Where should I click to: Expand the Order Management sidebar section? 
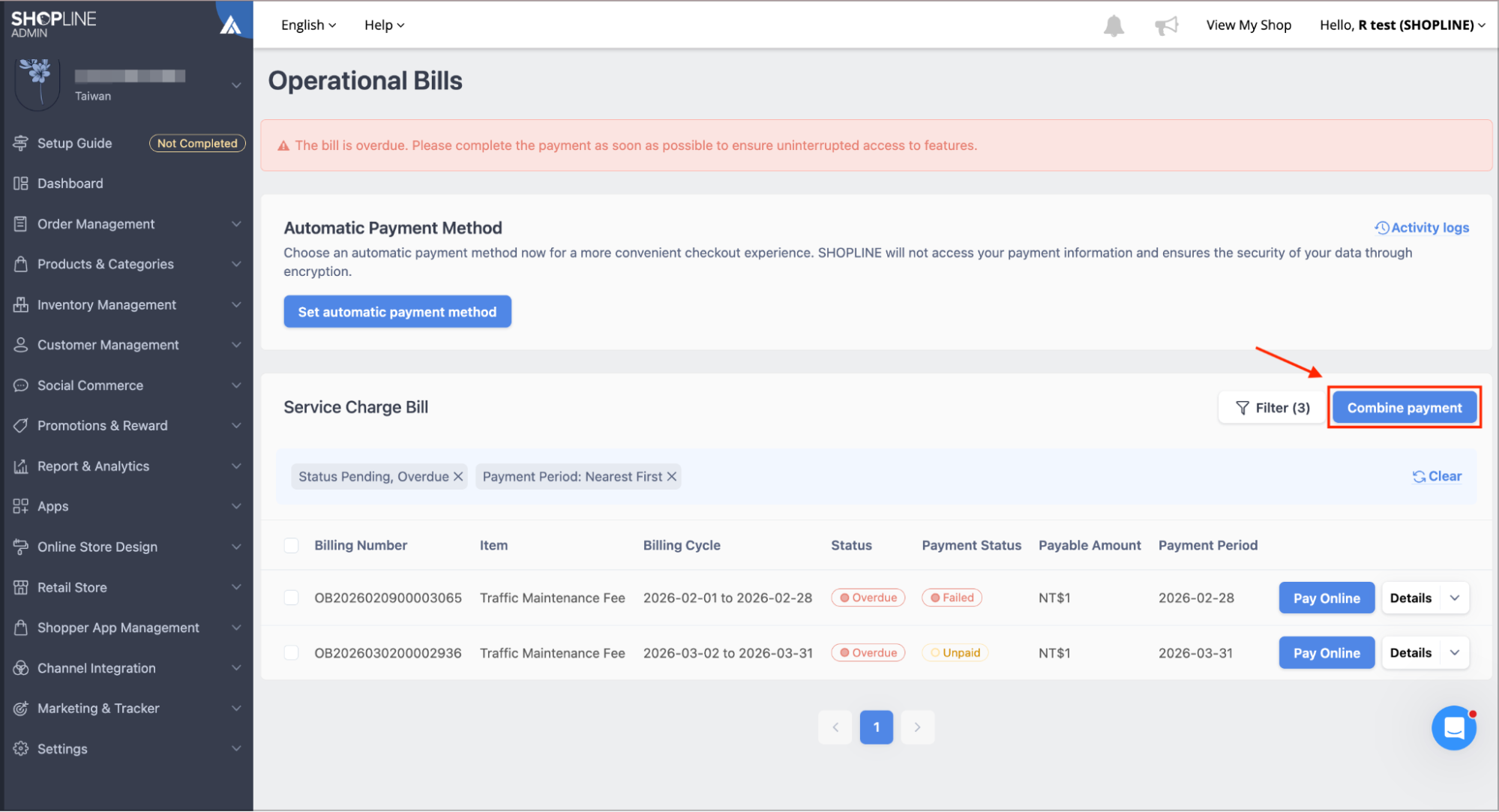(127, 223)
